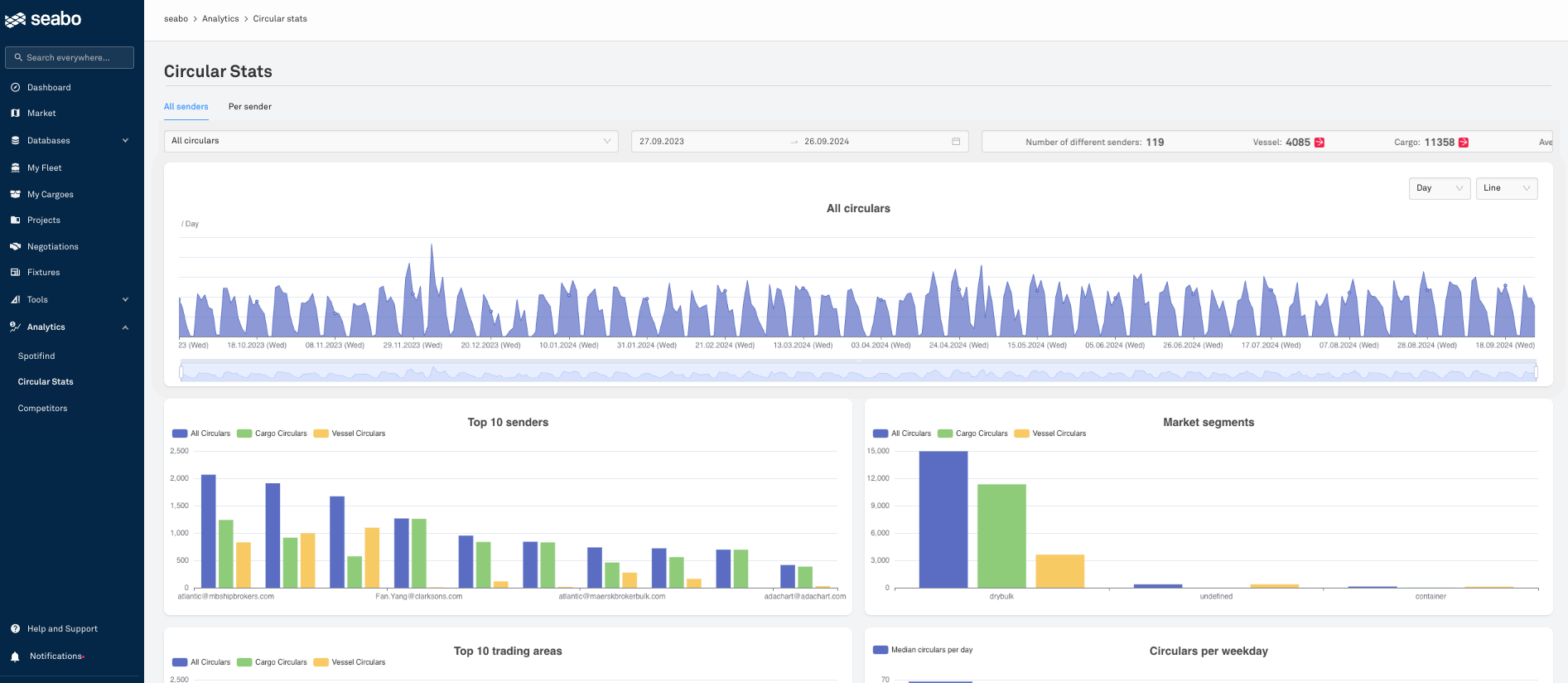Screen dimensions: 1568x683
Task: Click the Dashboard icon in sidebar
Action: (15, 87)
